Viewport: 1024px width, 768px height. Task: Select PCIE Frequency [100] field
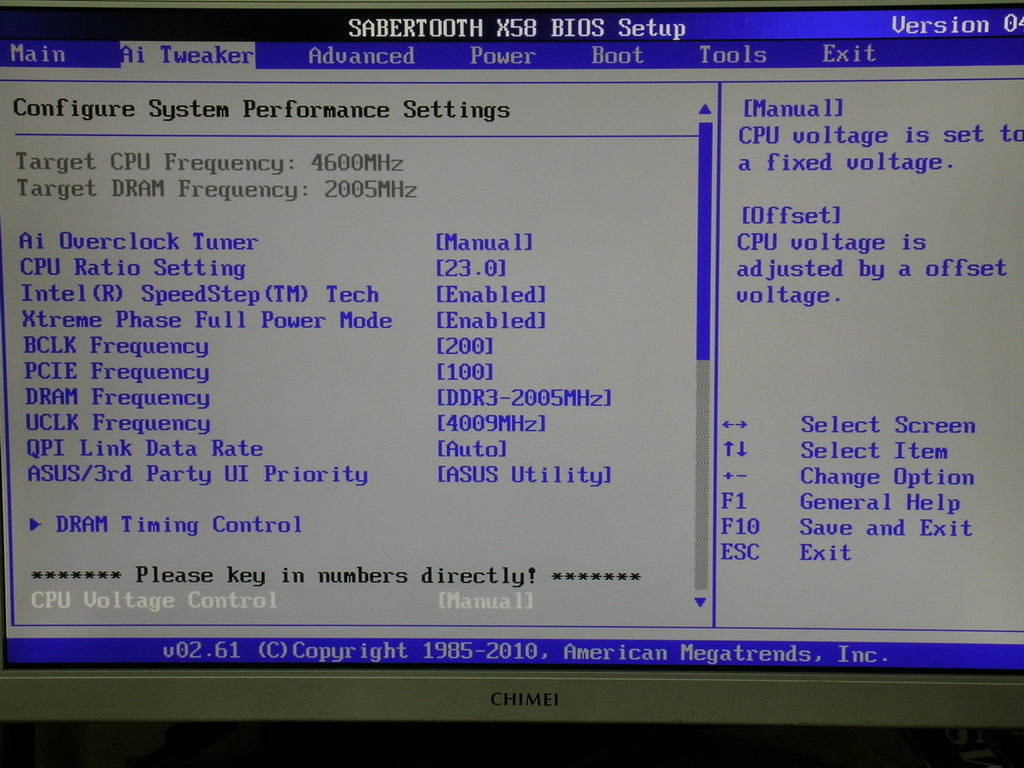click(x=465, y=372)
